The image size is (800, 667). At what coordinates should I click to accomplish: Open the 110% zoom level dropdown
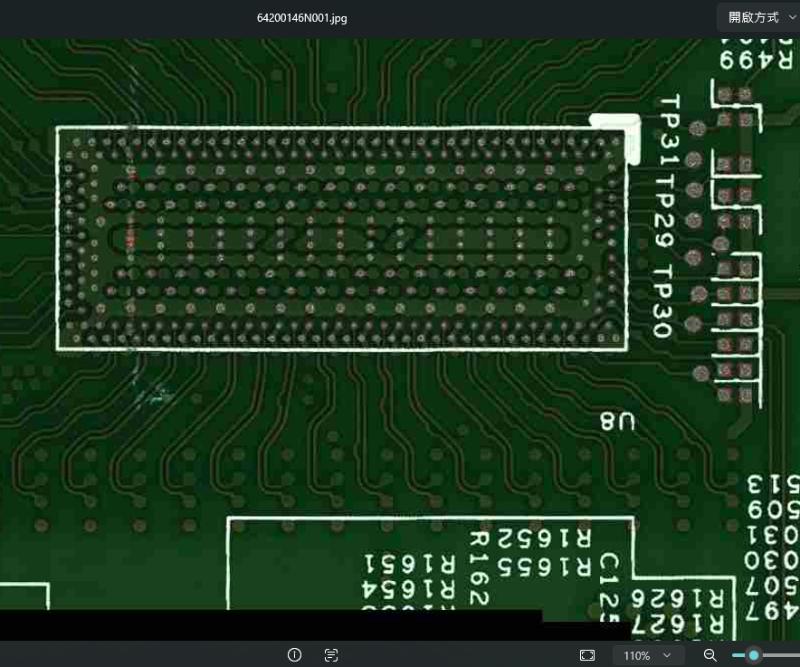[x=646, y=655]
